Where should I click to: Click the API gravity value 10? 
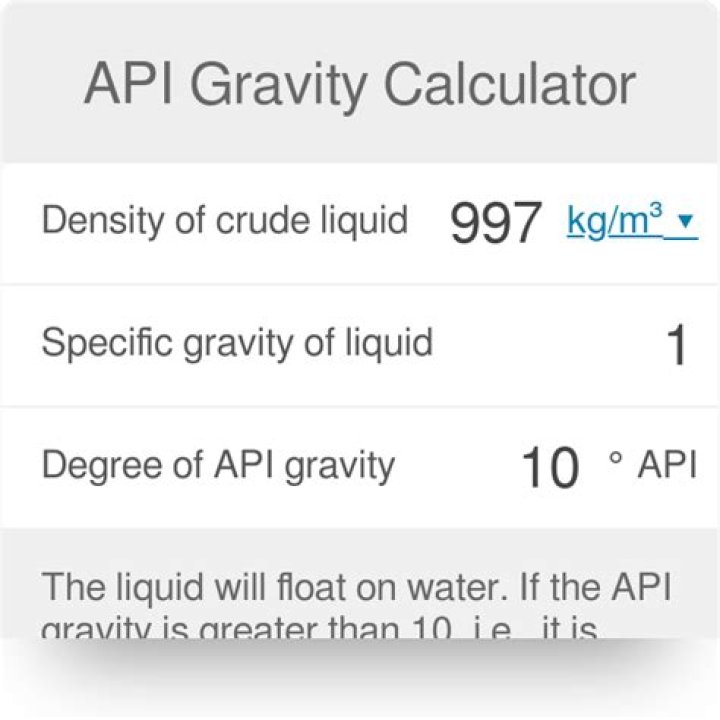click(x=550, y=466)
